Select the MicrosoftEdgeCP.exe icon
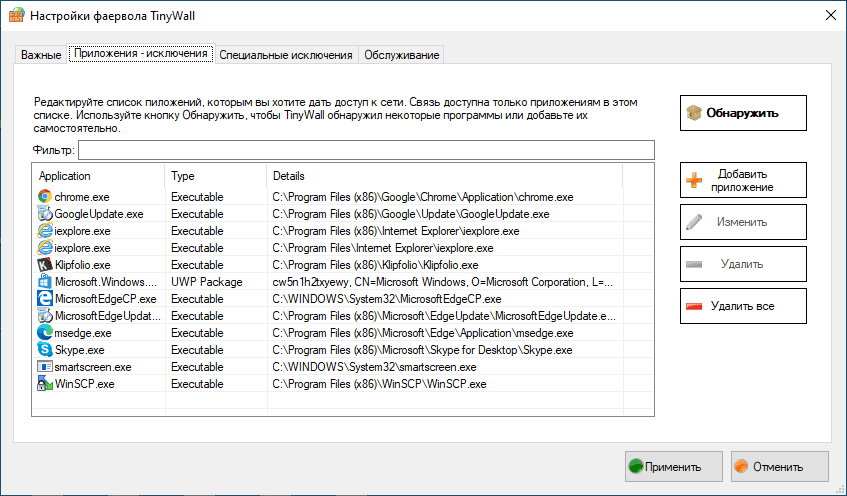 tap(44, 299)
